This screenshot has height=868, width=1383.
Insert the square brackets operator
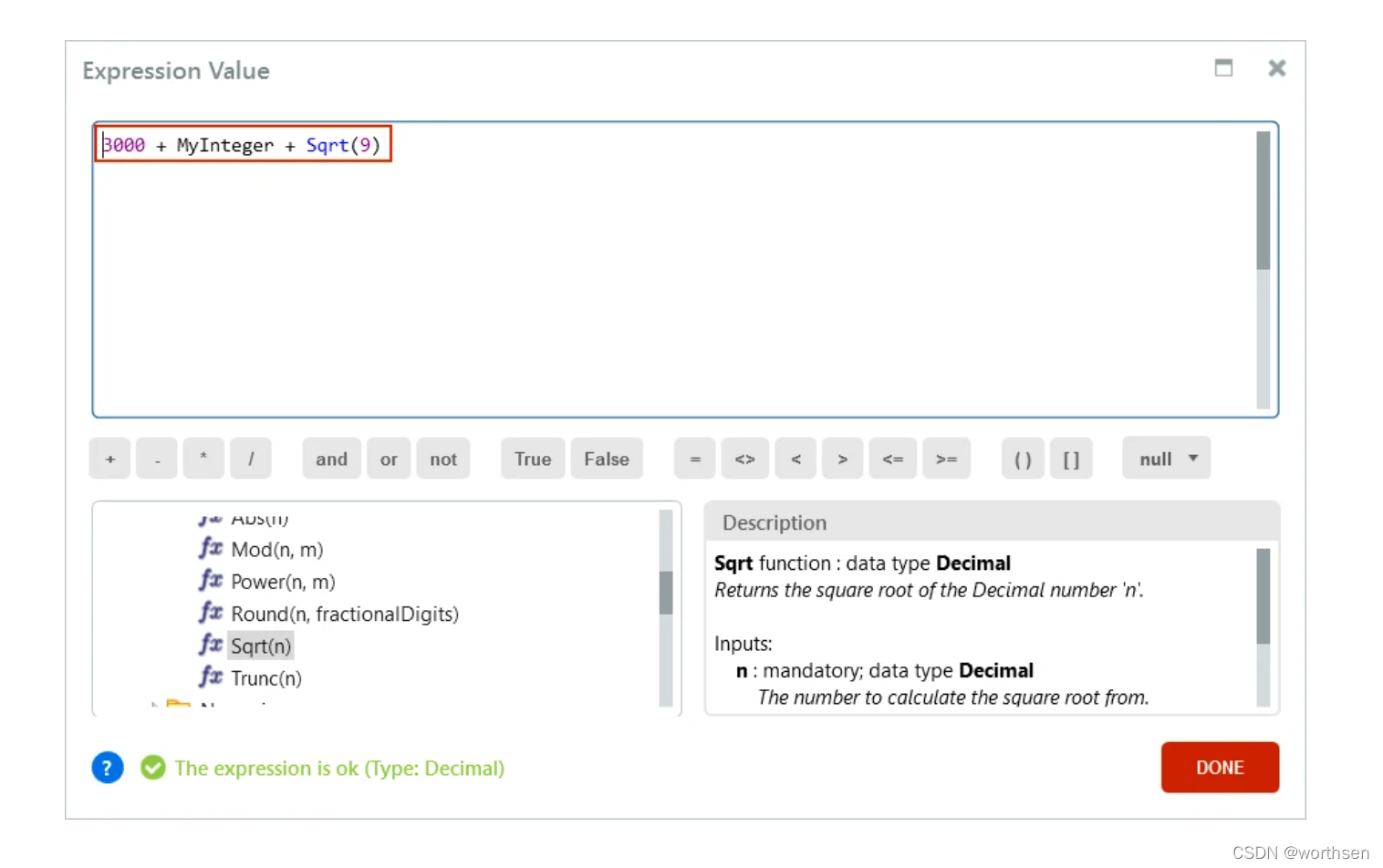(1071, 459)
